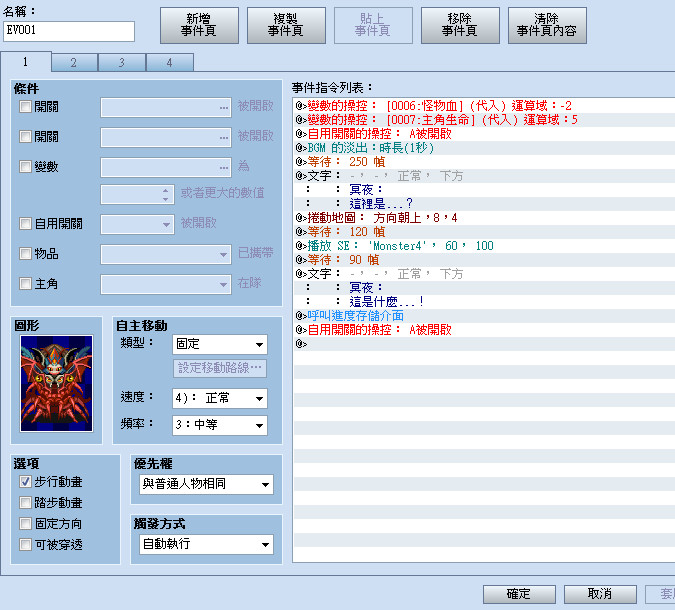
Task: Check the 自用開關 condition checkbox
Action: coord(25,223)
